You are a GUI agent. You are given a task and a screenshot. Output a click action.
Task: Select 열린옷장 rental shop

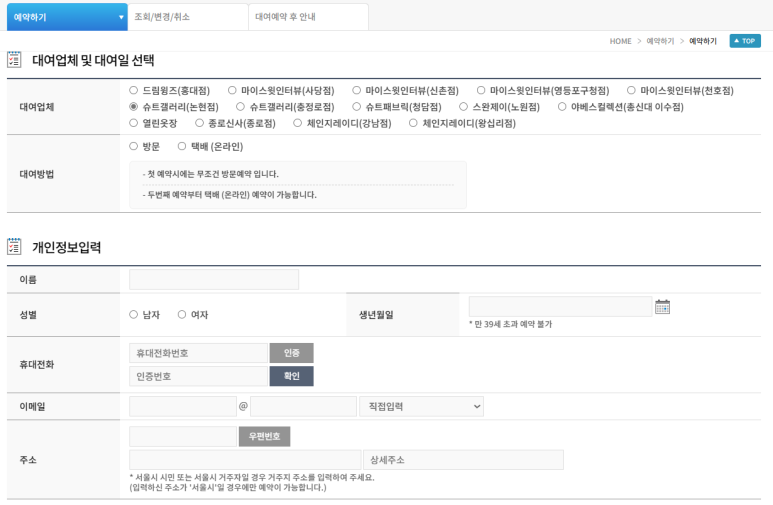[134, 123]
